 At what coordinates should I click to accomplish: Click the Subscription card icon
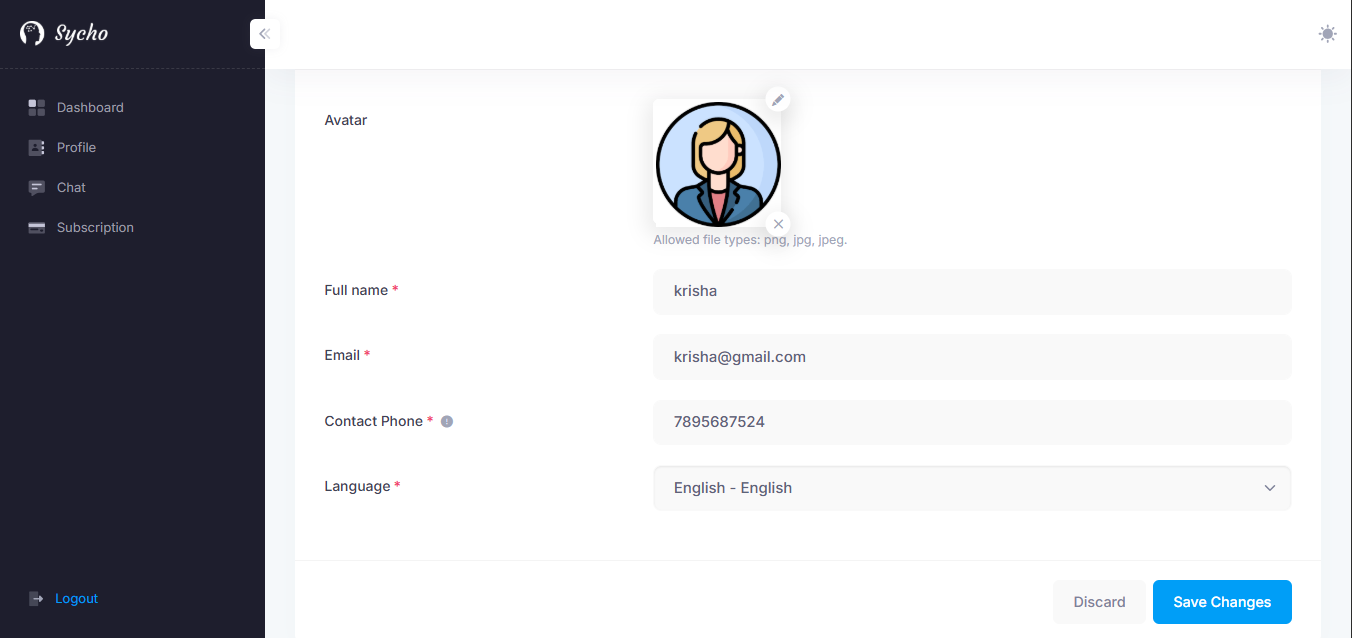click(37, 228)
